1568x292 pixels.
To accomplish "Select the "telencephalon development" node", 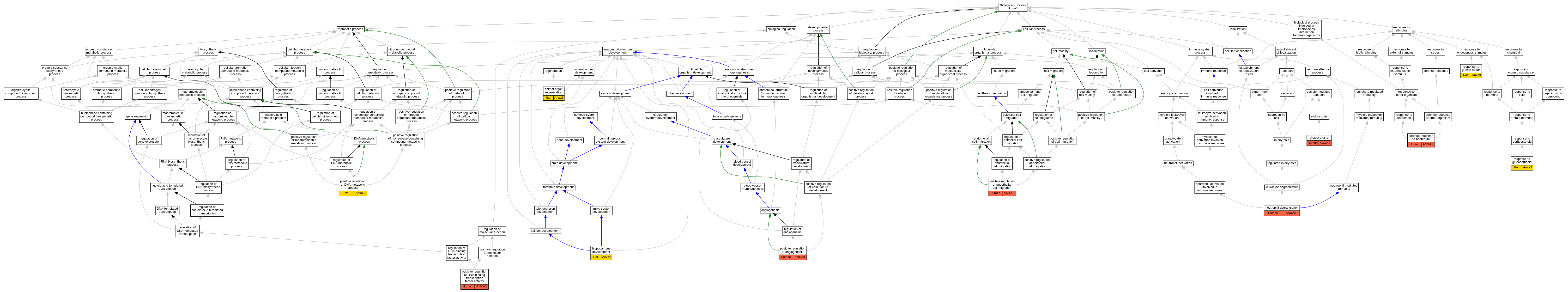I will 545,211.
